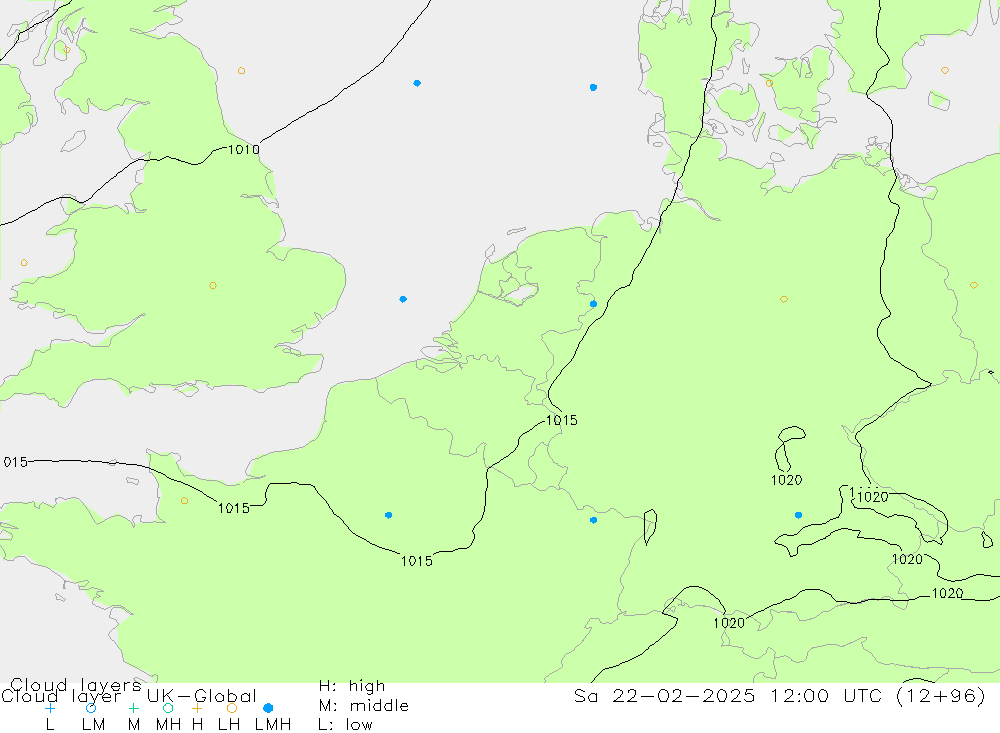The height and width of the screenshot is (733, 1000).
Task: Select the orange circle in the Baltic near Sweden
Action: pyautogui.click(x=945, y=71)
